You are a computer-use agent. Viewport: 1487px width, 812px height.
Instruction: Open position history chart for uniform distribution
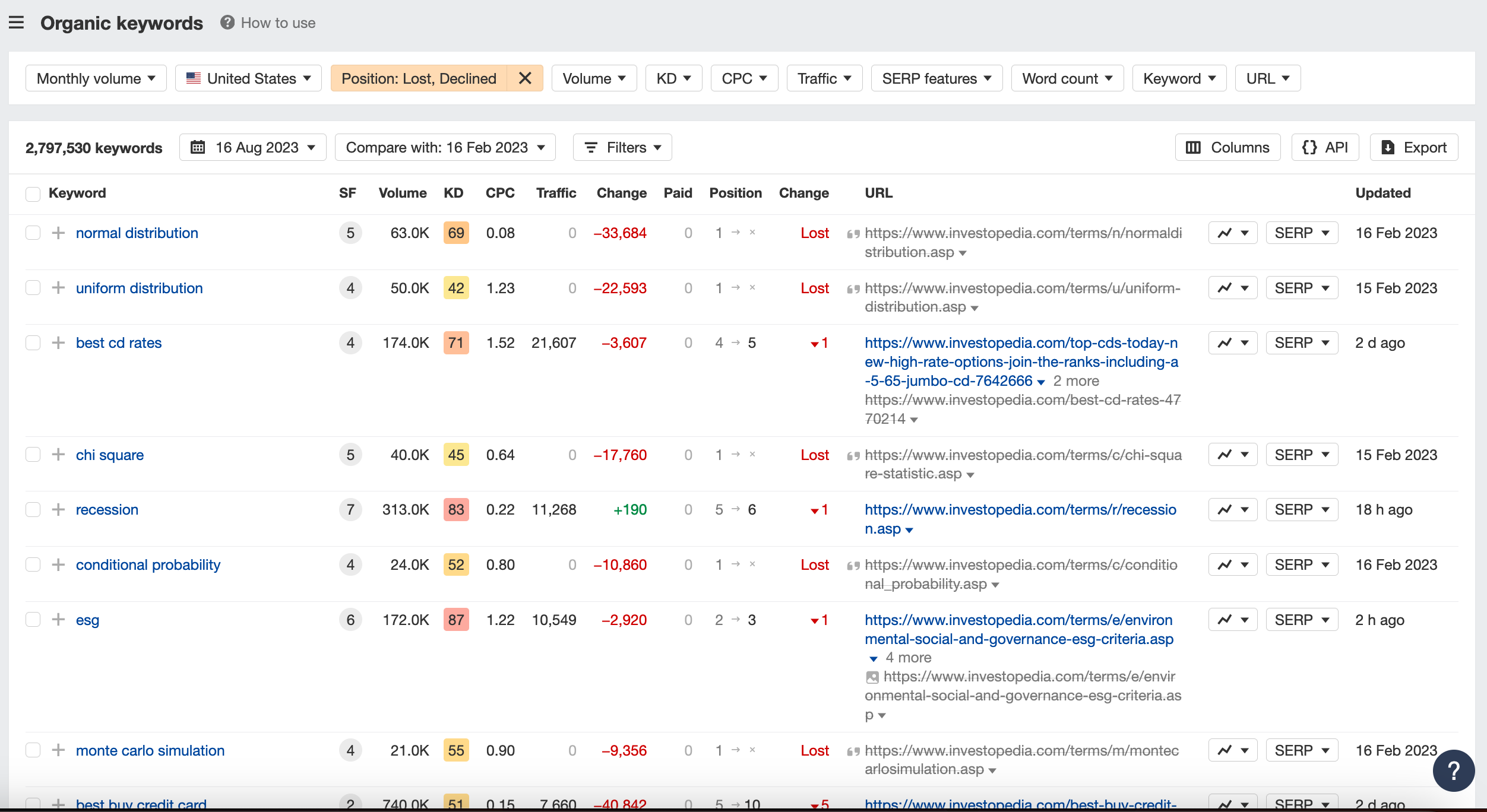coord(1233,288)
